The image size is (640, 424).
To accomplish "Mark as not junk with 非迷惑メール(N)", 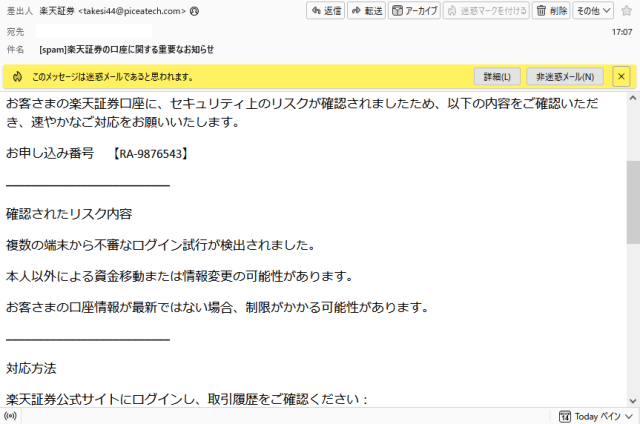I will pos(565,77).
